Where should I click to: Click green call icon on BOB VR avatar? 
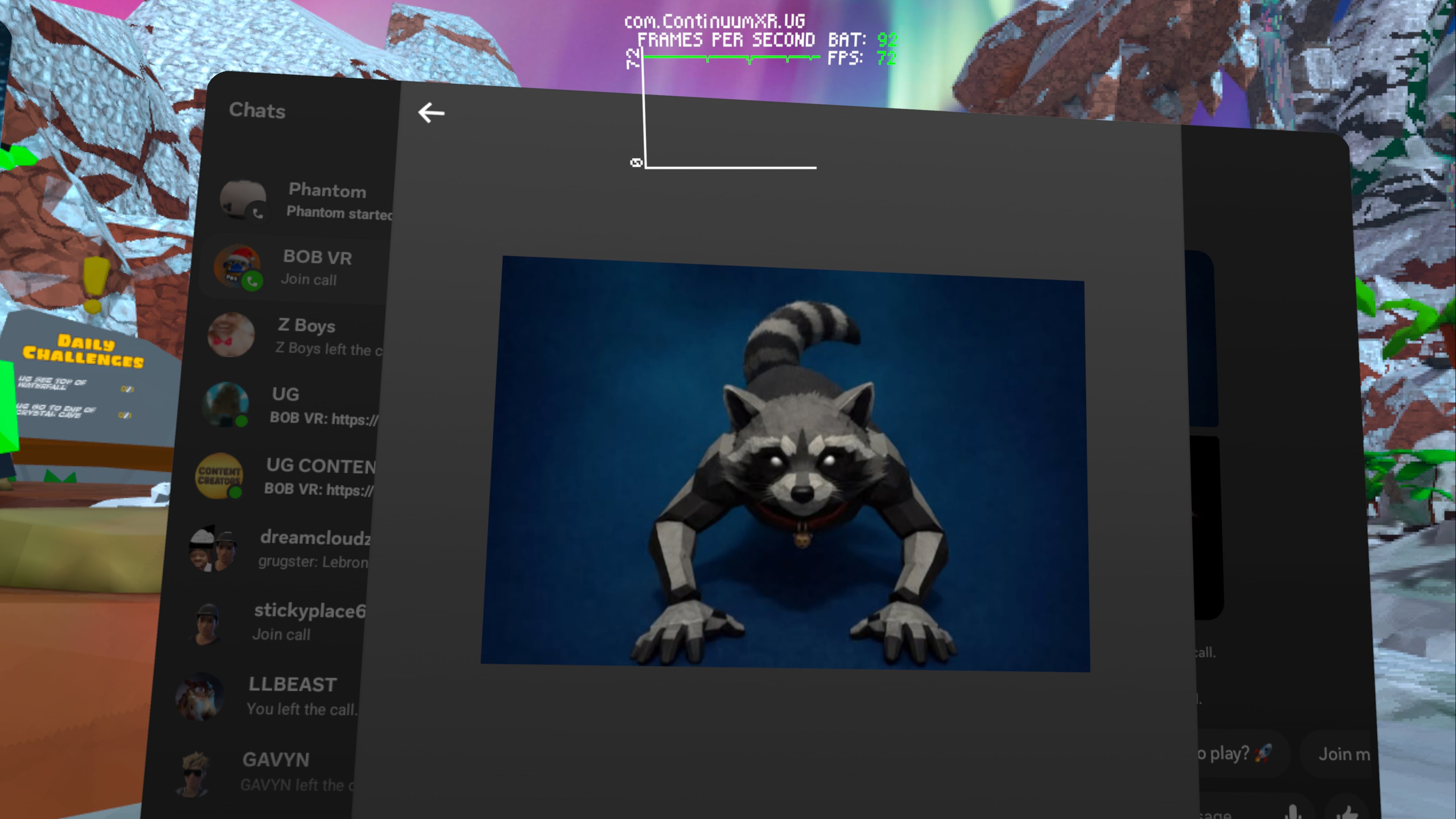[x=252, y=281]
